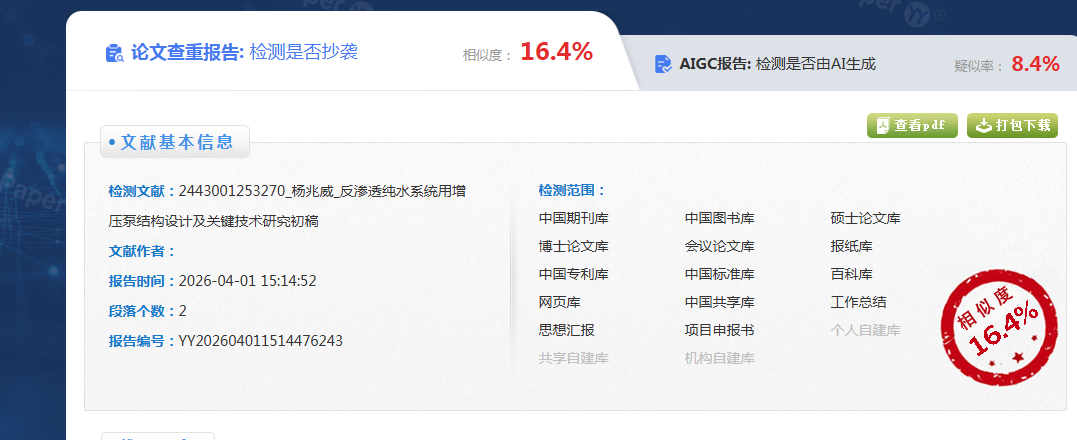Click the red 16.4% similarity value
Screen dimensions: 1077x440
(556, 51)
